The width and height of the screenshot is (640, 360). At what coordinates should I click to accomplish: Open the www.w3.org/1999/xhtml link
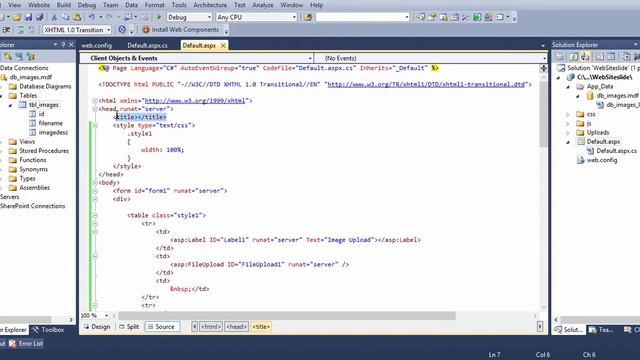[195, 101]
